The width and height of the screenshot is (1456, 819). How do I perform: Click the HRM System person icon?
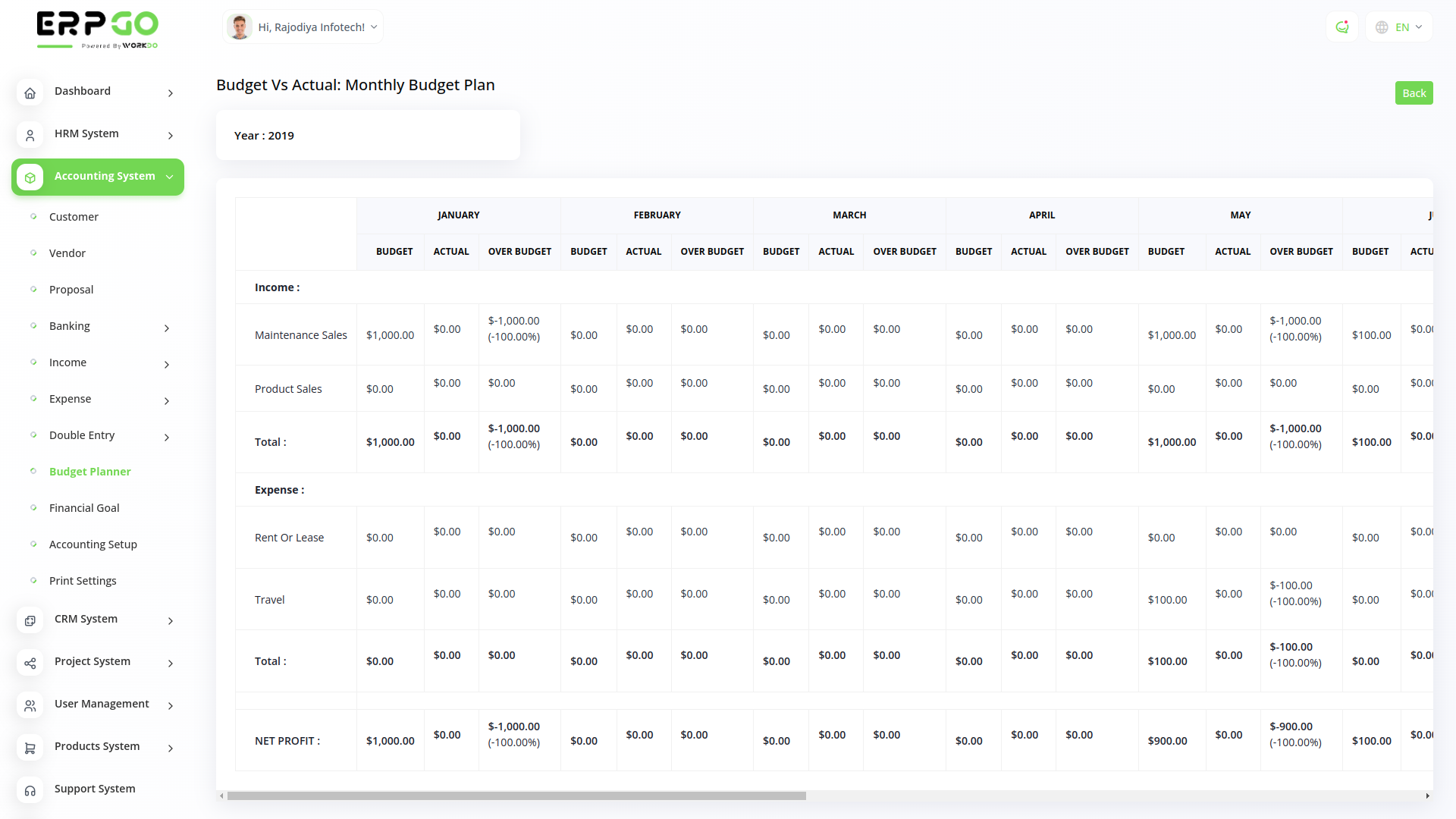tap(30, 135)
